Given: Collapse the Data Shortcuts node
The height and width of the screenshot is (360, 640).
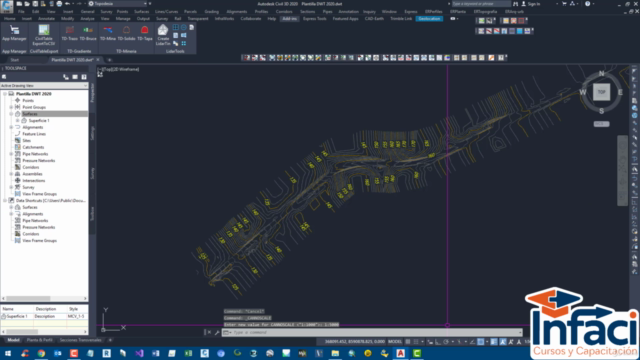Looking at the screenshot, I should [x=5, y=200].
